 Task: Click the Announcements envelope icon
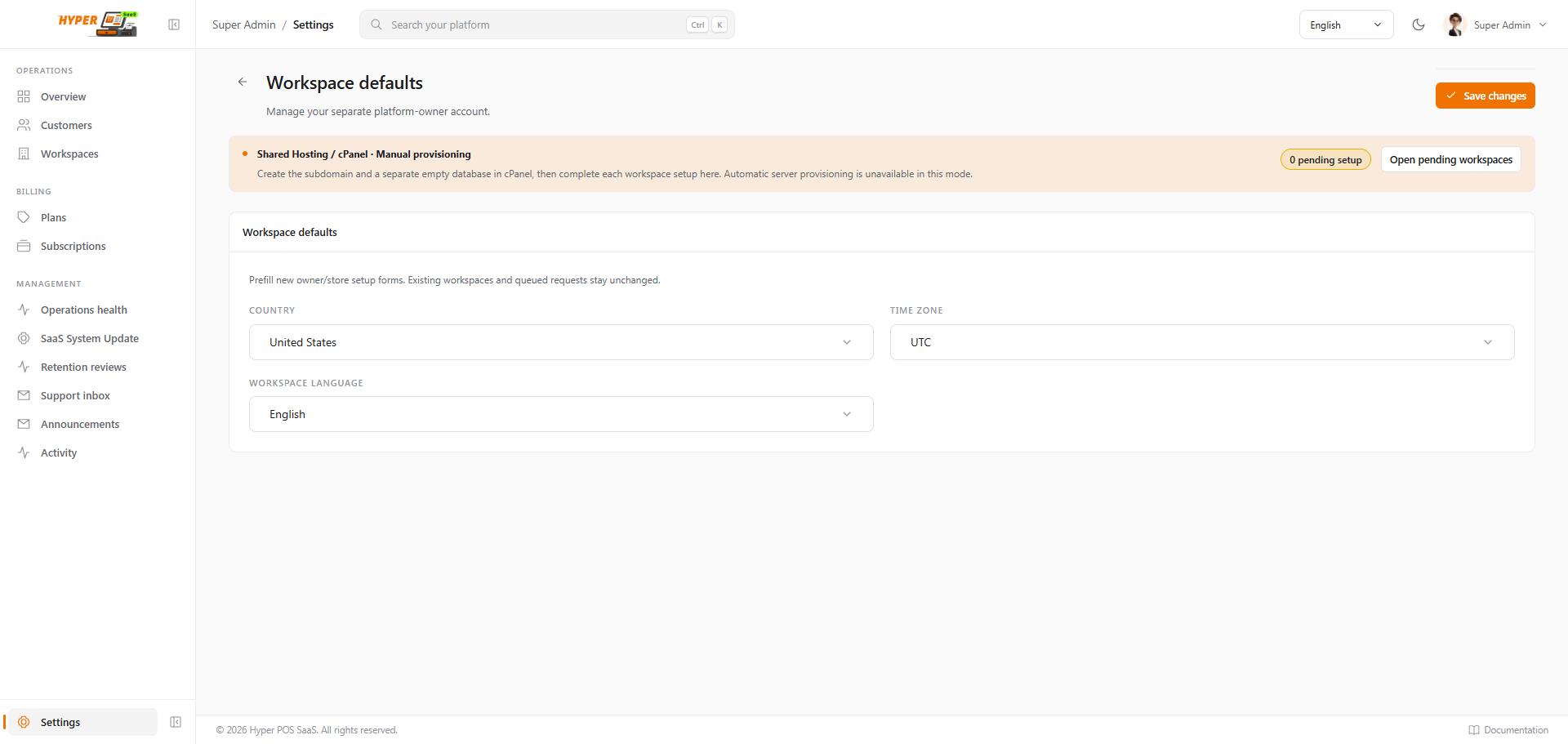coord(24,424)
